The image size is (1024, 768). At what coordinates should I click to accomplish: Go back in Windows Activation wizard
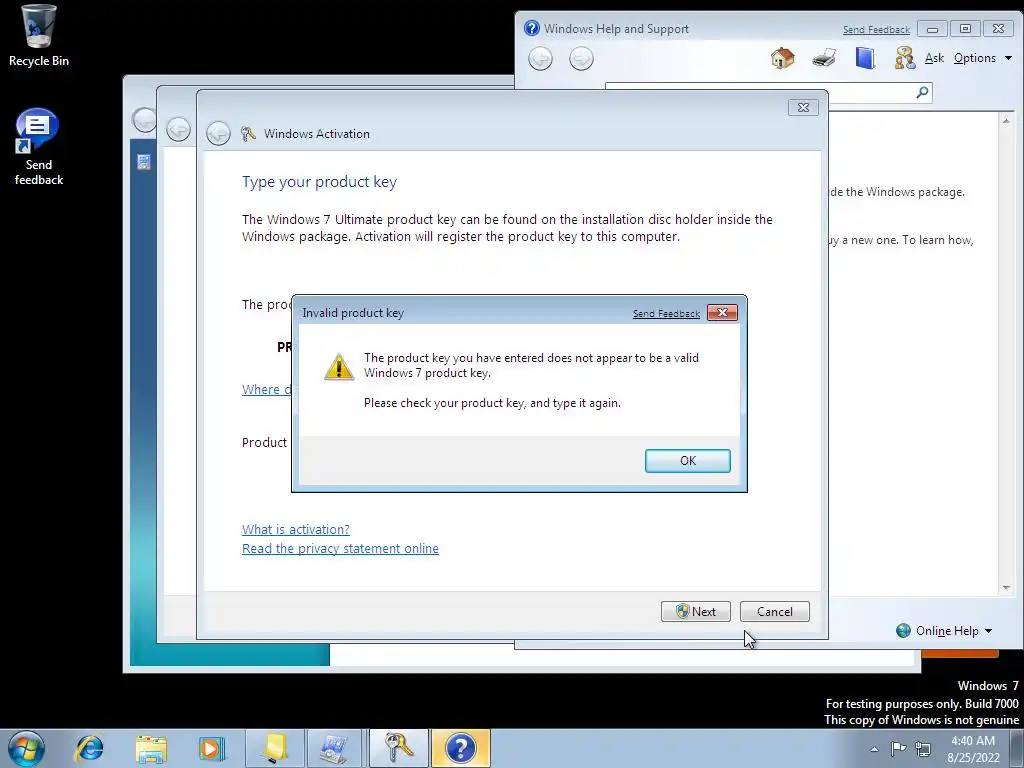218,133
